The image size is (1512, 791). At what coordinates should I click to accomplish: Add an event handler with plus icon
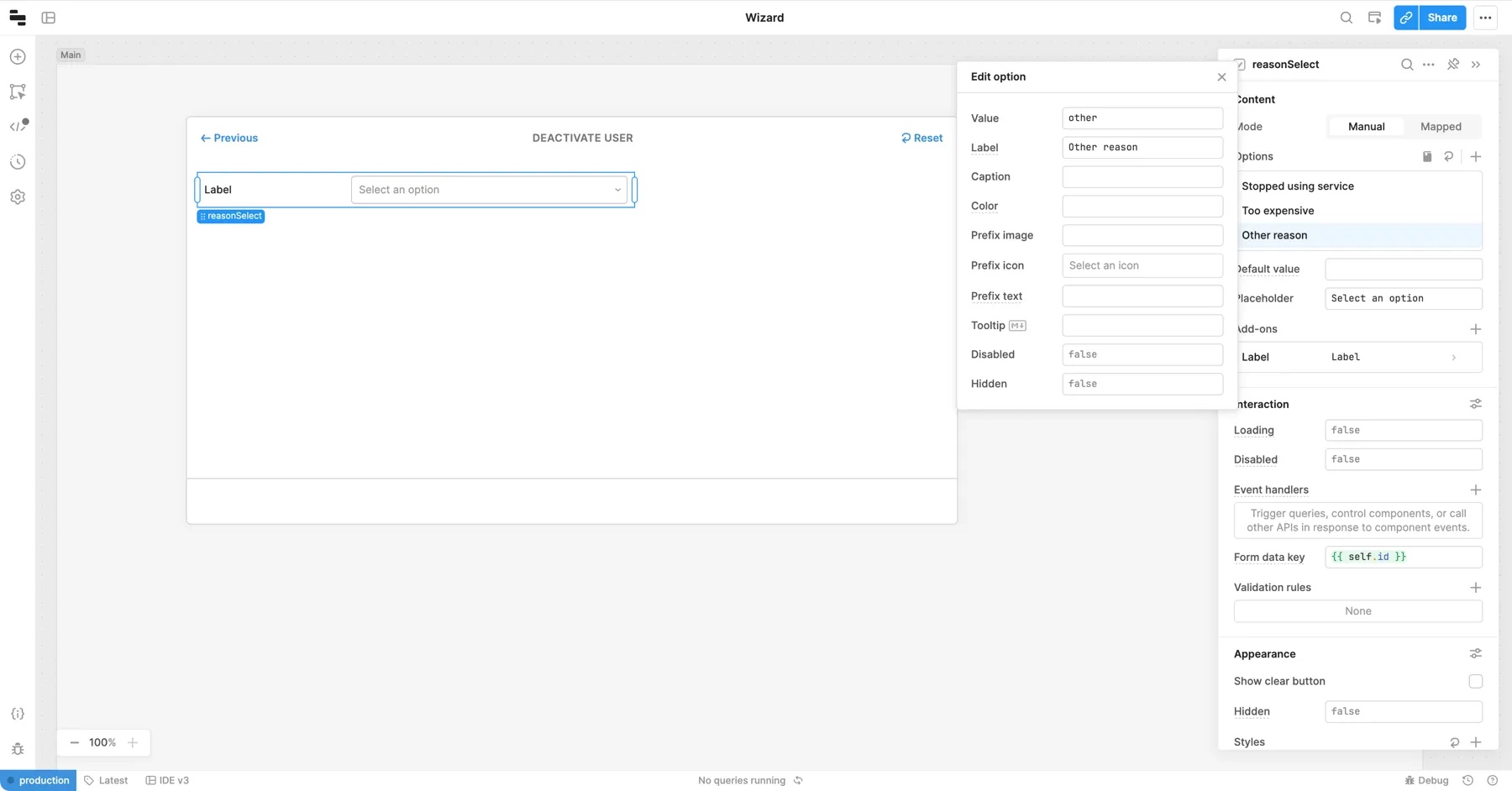coord(1476,490)
